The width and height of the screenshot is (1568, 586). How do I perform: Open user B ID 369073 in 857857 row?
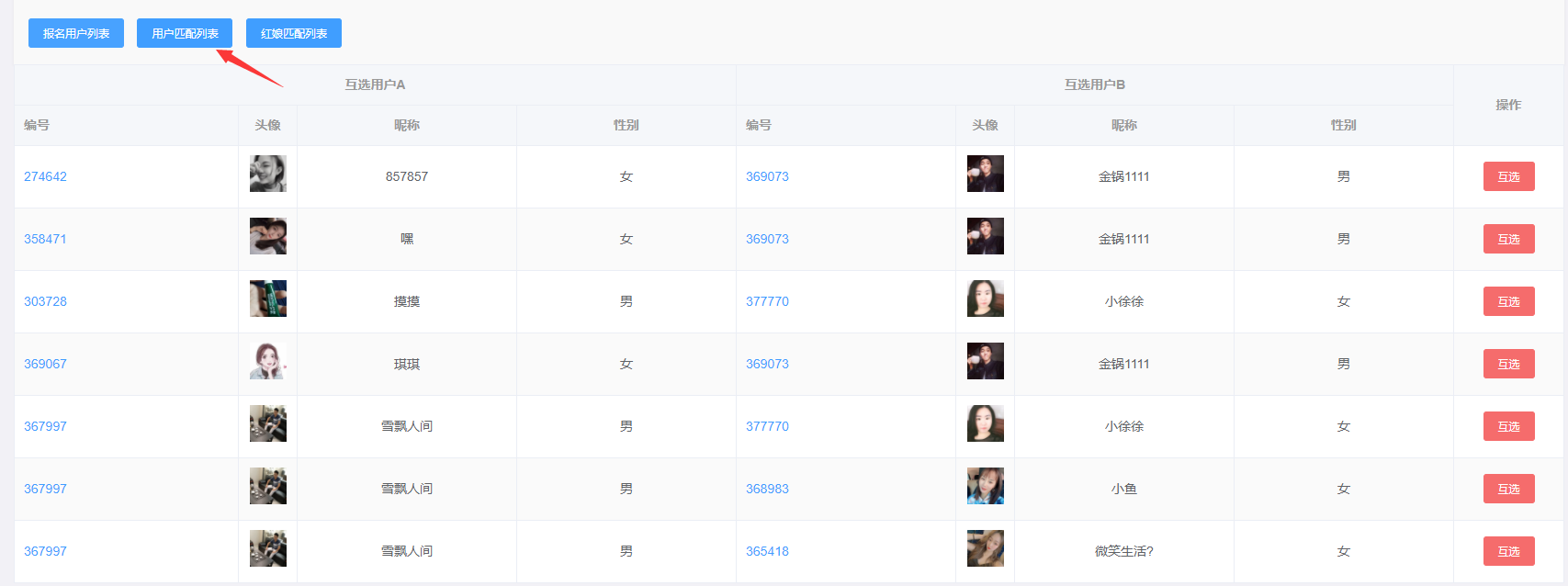[x=767, y=176]
